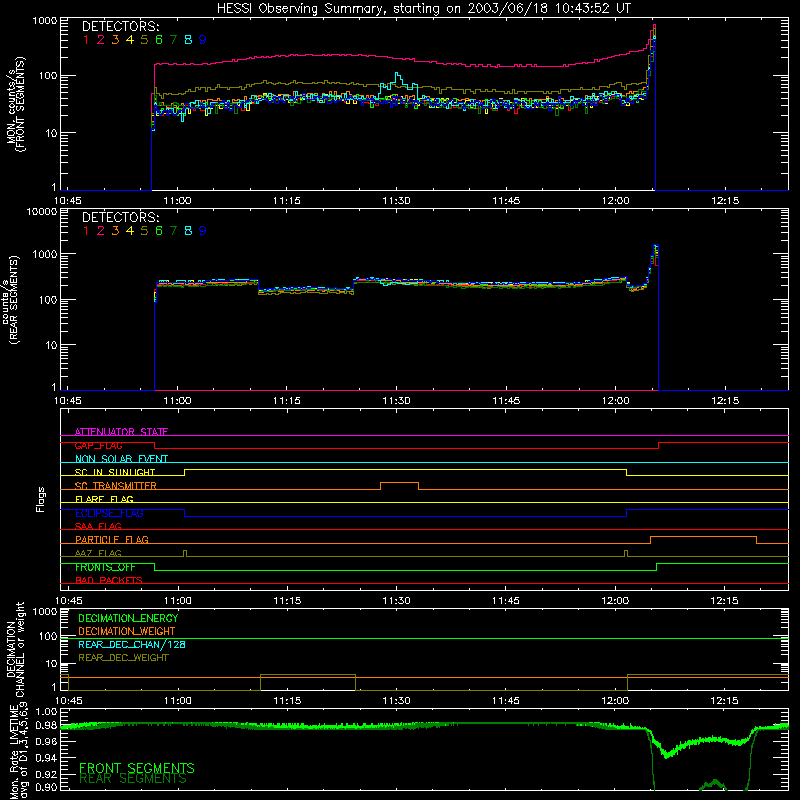Click the 10:45 time tick under the front segments plot
Screen dimensions: 800x800
(x=67, y=201)
